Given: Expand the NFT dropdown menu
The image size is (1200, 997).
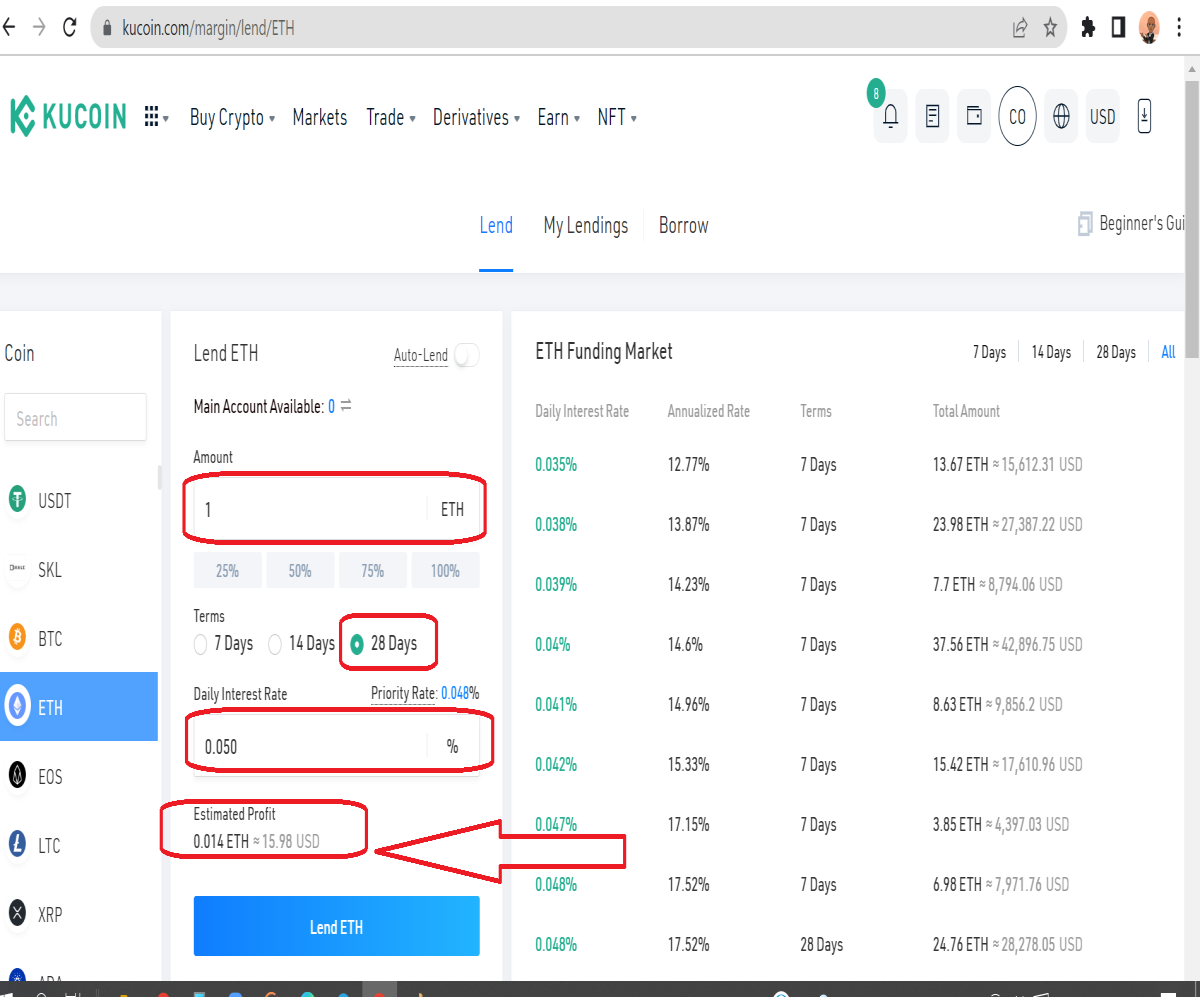Looking at the screenshot, I should click(617, 117).
